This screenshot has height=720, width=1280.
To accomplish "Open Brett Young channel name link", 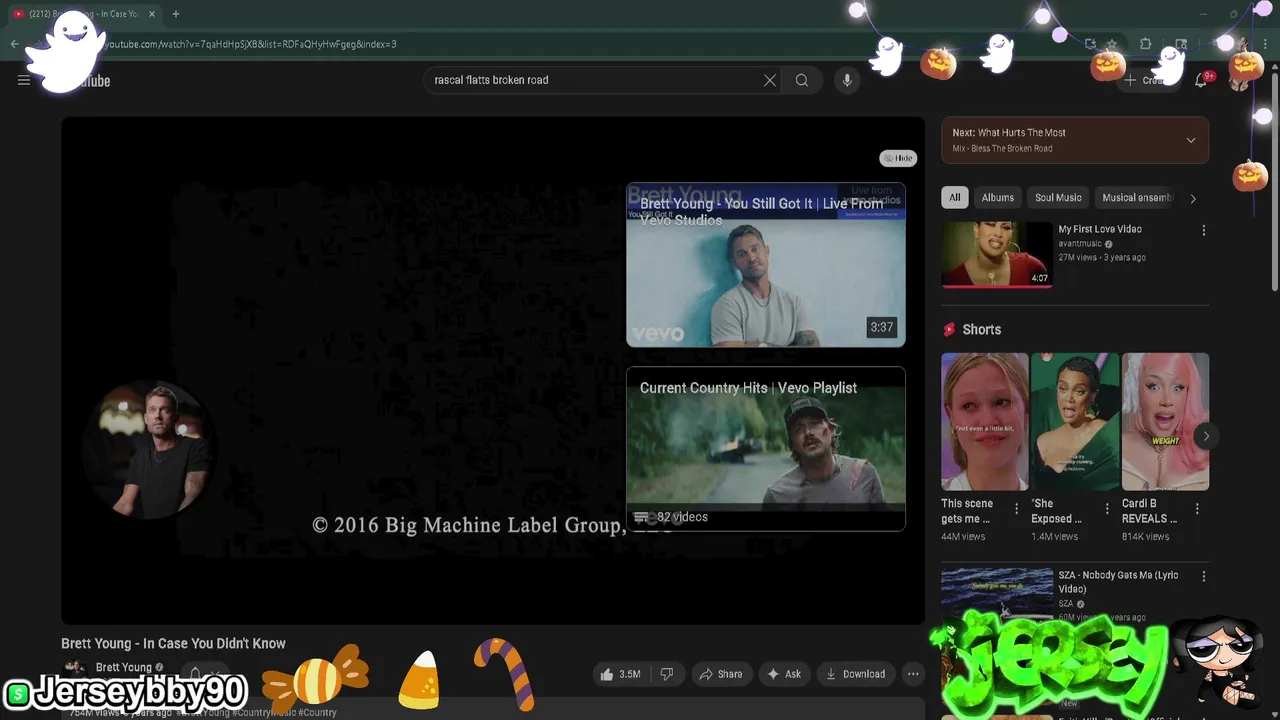I will click(x=123, y=668).
